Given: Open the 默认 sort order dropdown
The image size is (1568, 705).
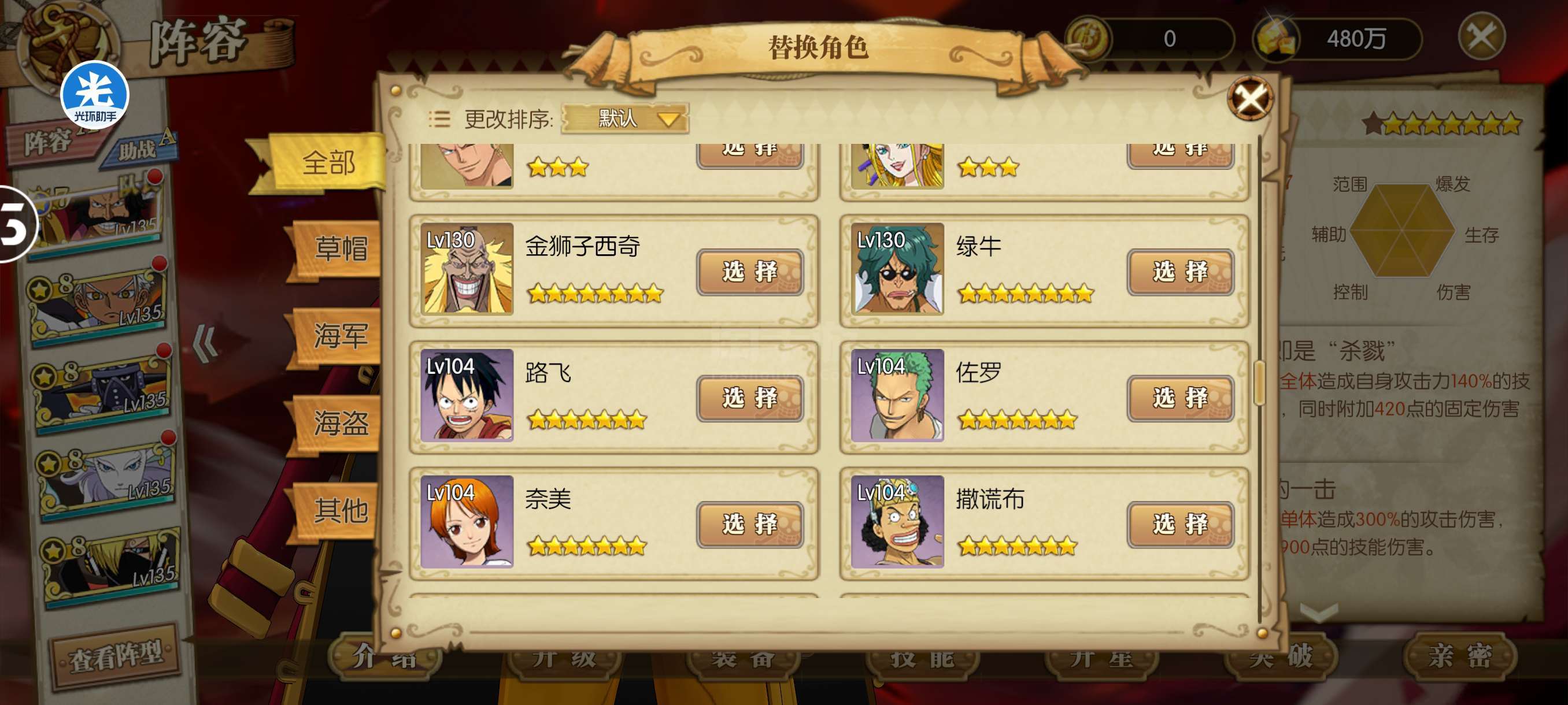Looking at the screenshot, I should coord(625,118).
